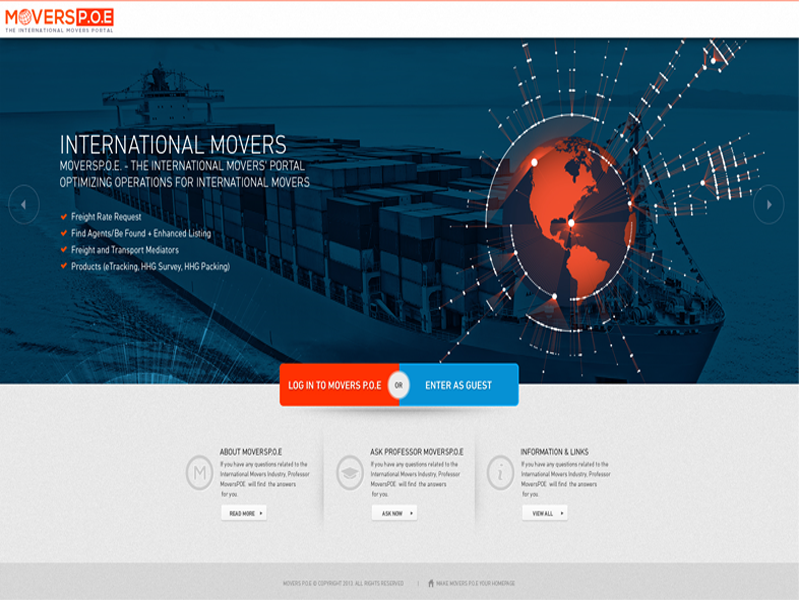Click the Information 'i' circle icon
Image resolution: width=800 pixels, height=600 pixels.
coord(501,472)
